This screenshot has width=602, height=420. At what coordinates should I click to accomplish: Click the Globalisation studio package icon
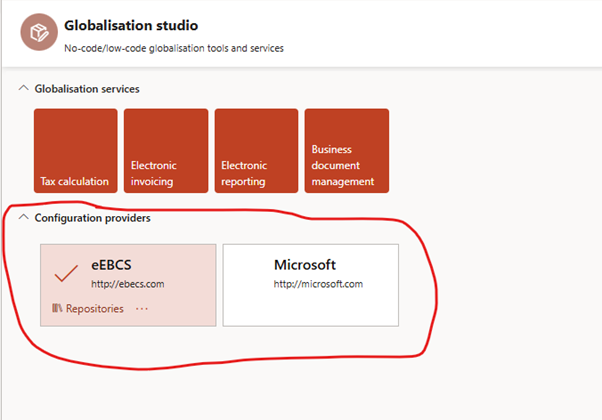click(39, 32)
